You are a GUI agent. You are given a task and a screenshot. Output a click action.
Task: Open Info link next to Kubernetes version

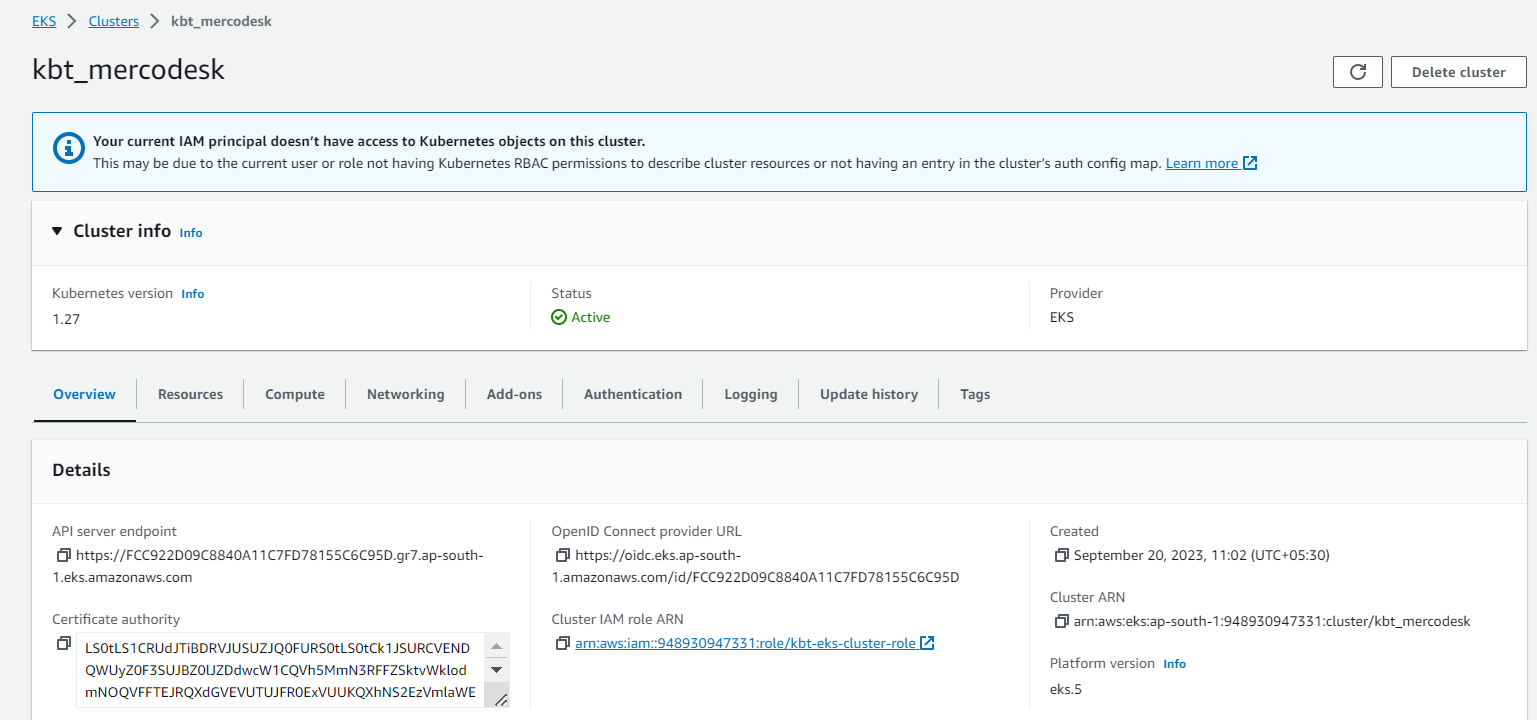pos(193,294)
